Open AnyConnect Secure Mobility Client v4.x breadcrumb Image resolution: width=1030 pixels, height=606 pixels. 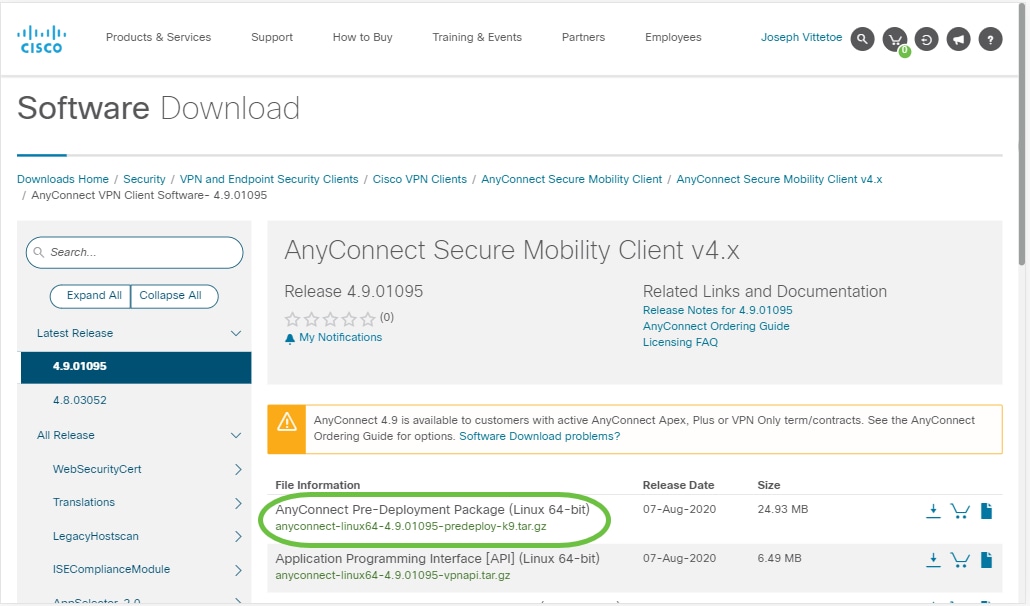point(779,179)
